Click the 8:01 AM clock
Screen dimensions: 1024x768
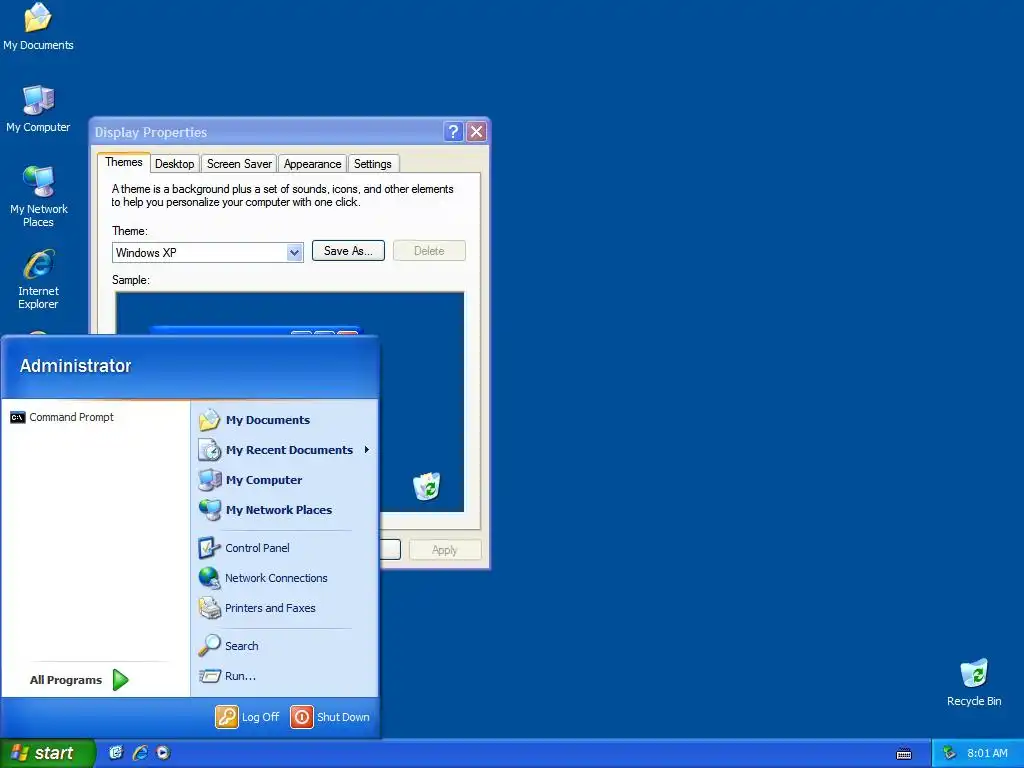987,753
